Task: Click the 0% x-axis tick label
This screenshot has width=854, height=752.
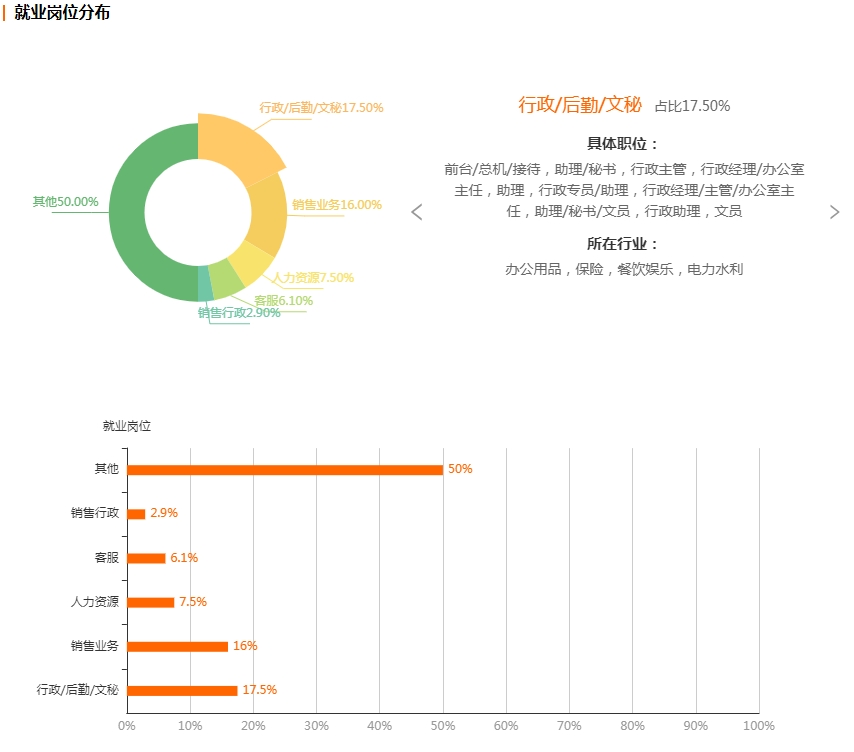Action: 127,726
